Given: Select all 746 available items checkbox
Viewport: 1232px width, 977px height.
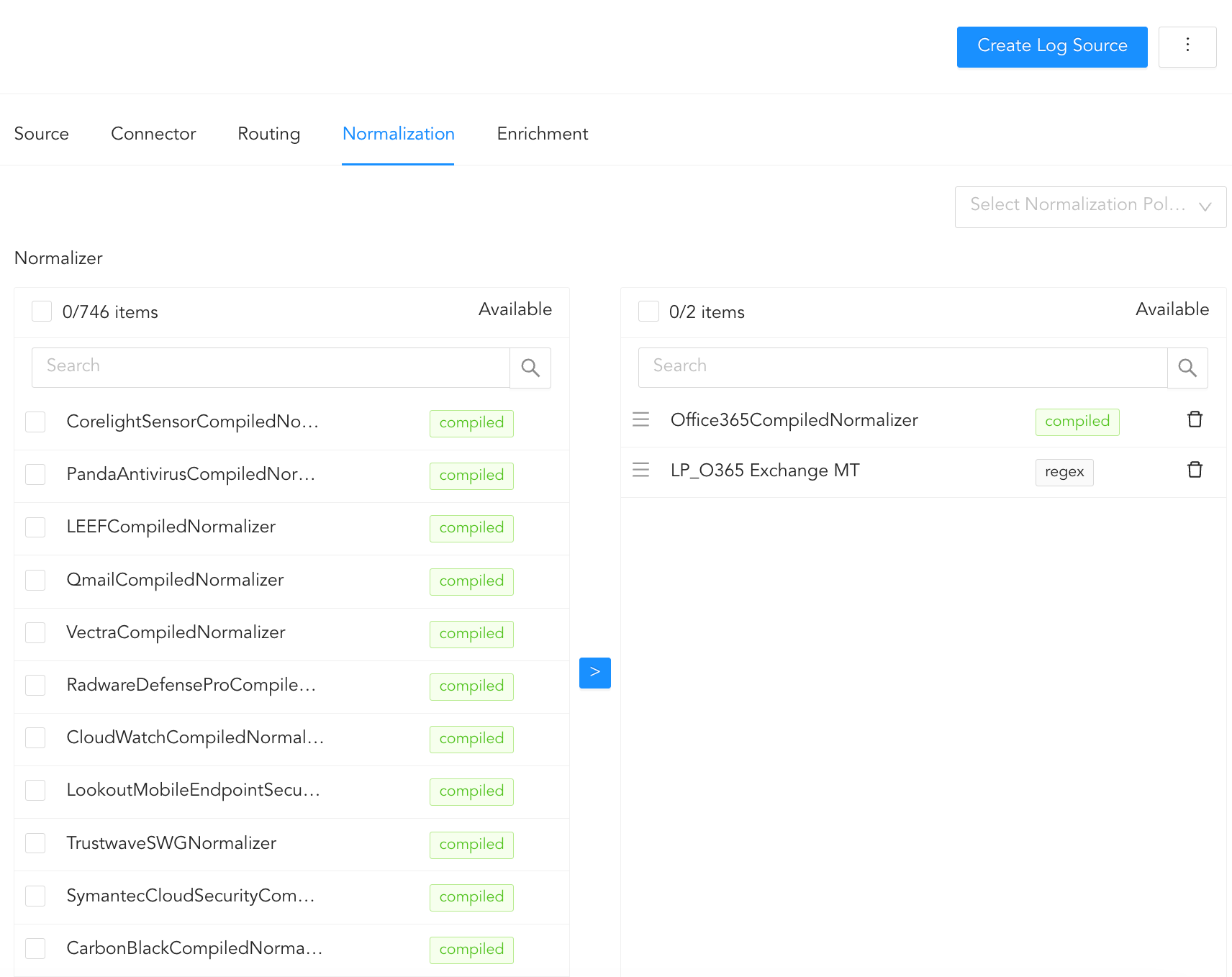Looking at the screenshot, I should [x=42, y=312].
